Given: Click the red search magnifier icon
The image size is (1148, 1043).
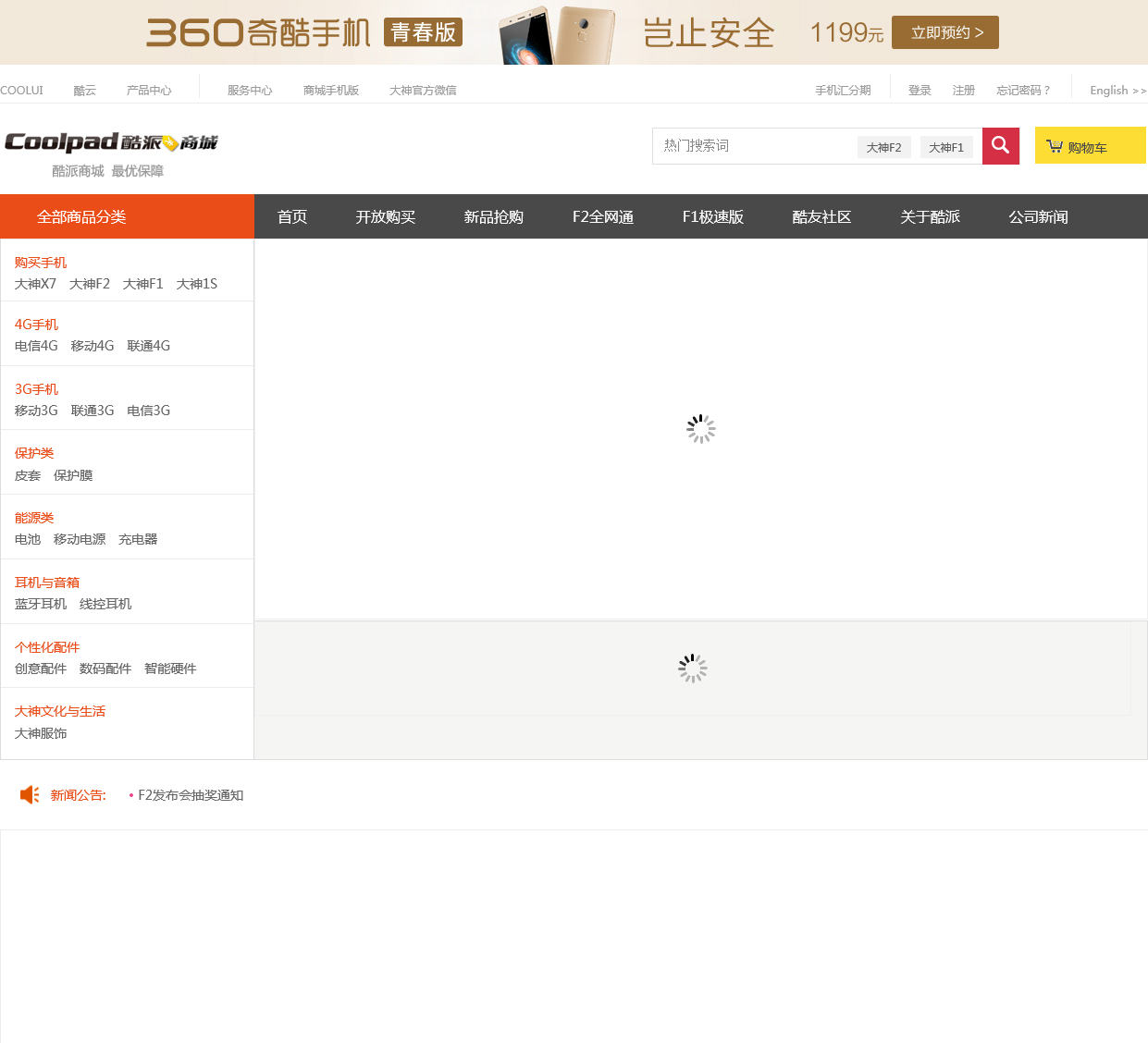Looking at the screenshot, I should click(1000, 146).
